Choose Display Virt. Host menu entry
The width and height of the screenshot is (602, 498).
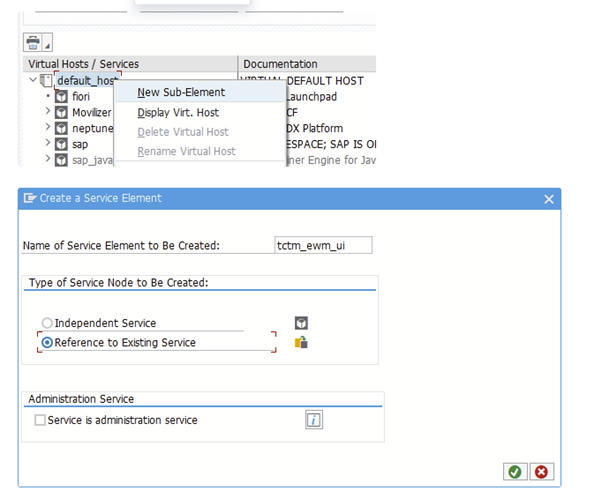click(178, 112)
